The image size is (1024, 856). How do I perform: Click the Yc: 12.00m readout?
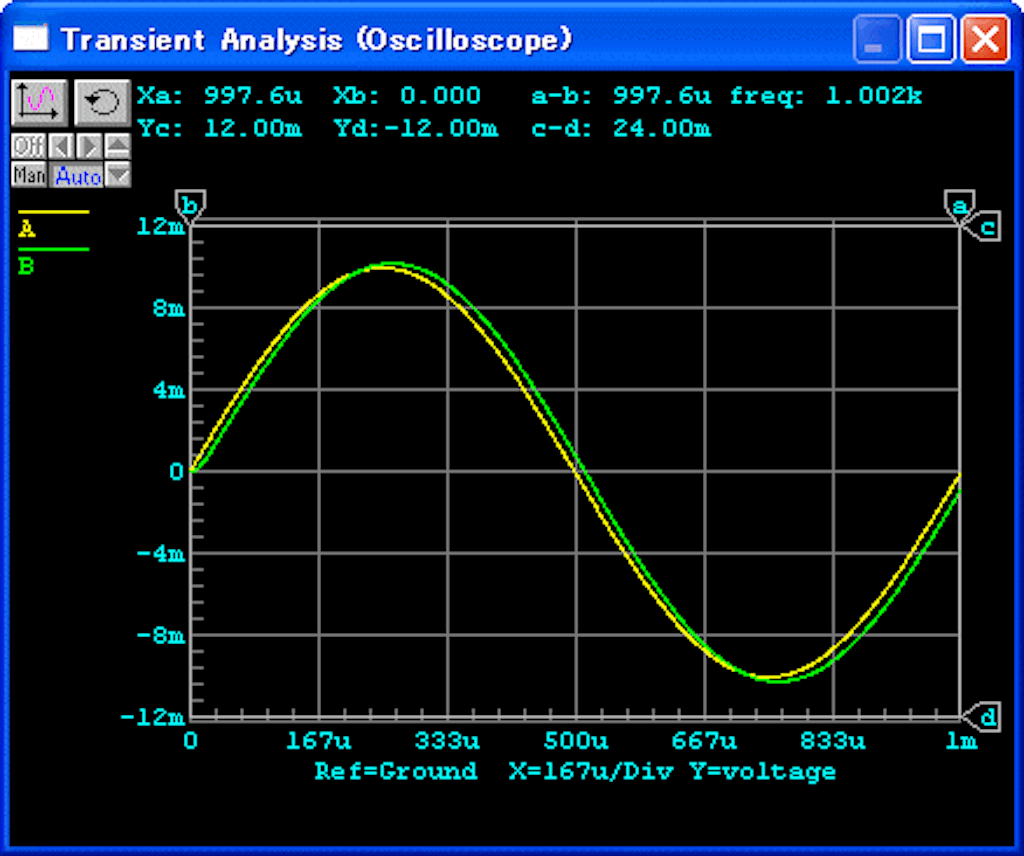pos(220,128)
